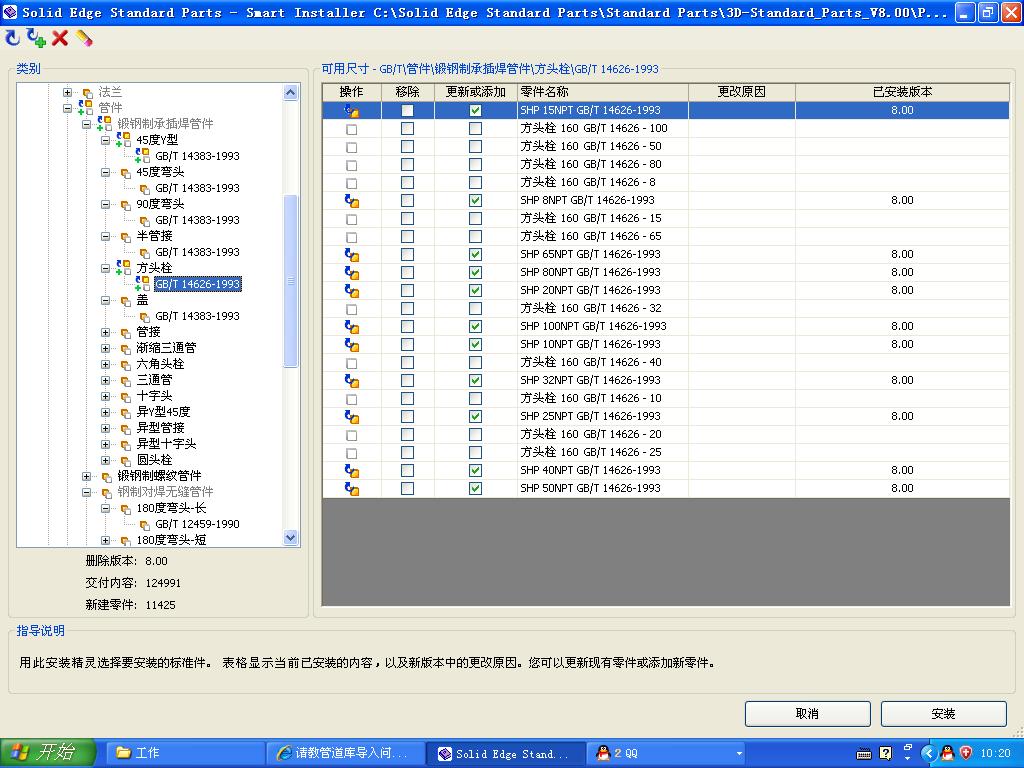Expand the 法兰 tree node

[67, 93]
